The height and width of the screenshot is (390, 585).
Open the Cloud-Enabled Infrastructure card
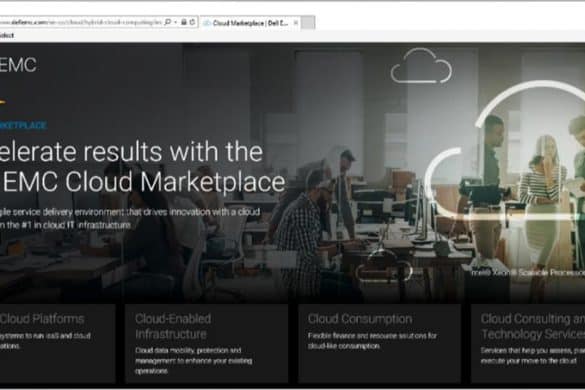click(206, 343)
